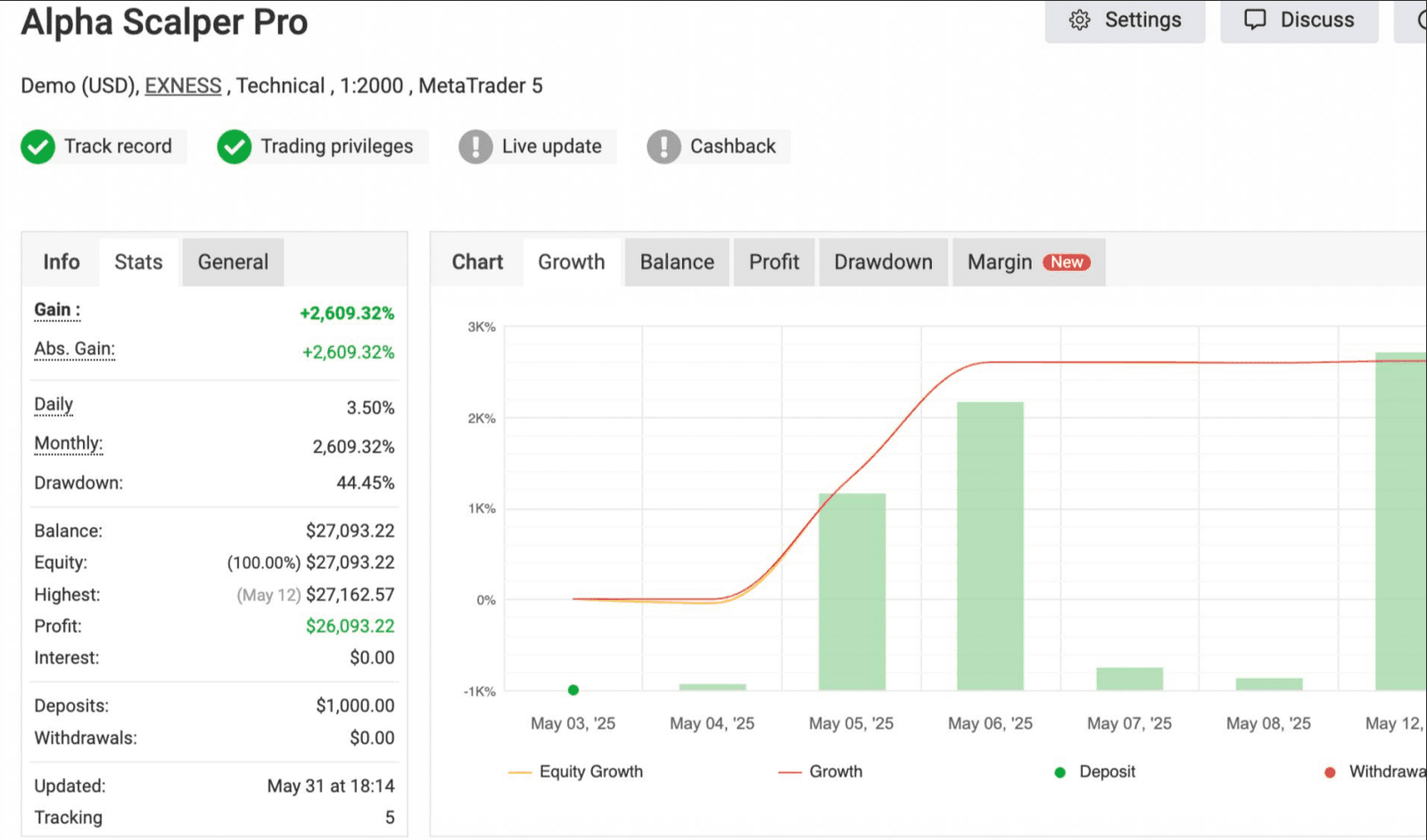Click the May 06 green bar
Viewport: 1427px width, 840px height.
pos(990,546)
